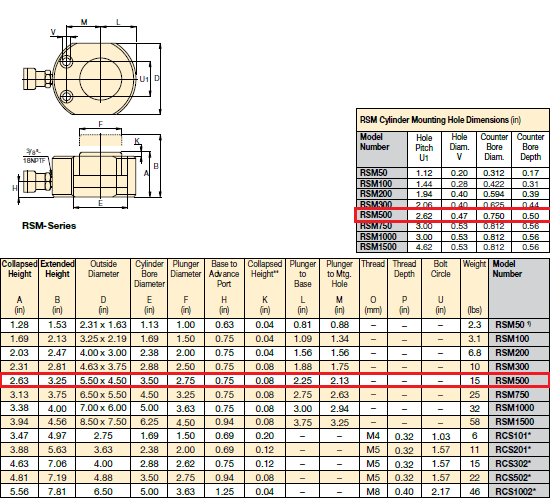Select the Outside Diameter D header
Image resolution: width=550 pixels, height=499 pixels.
click(103, 288)
